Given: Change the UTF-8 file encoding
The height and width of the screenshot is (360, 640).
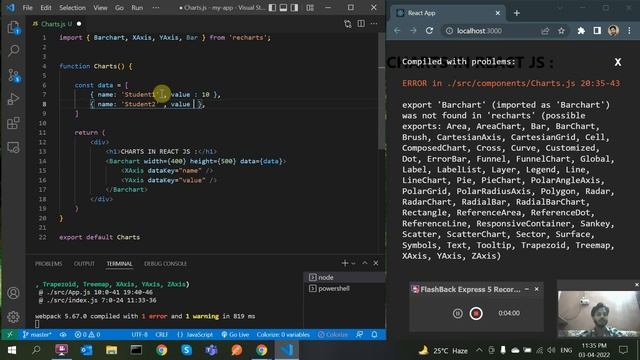Looking at the screenshot, I should coord(140,335).
